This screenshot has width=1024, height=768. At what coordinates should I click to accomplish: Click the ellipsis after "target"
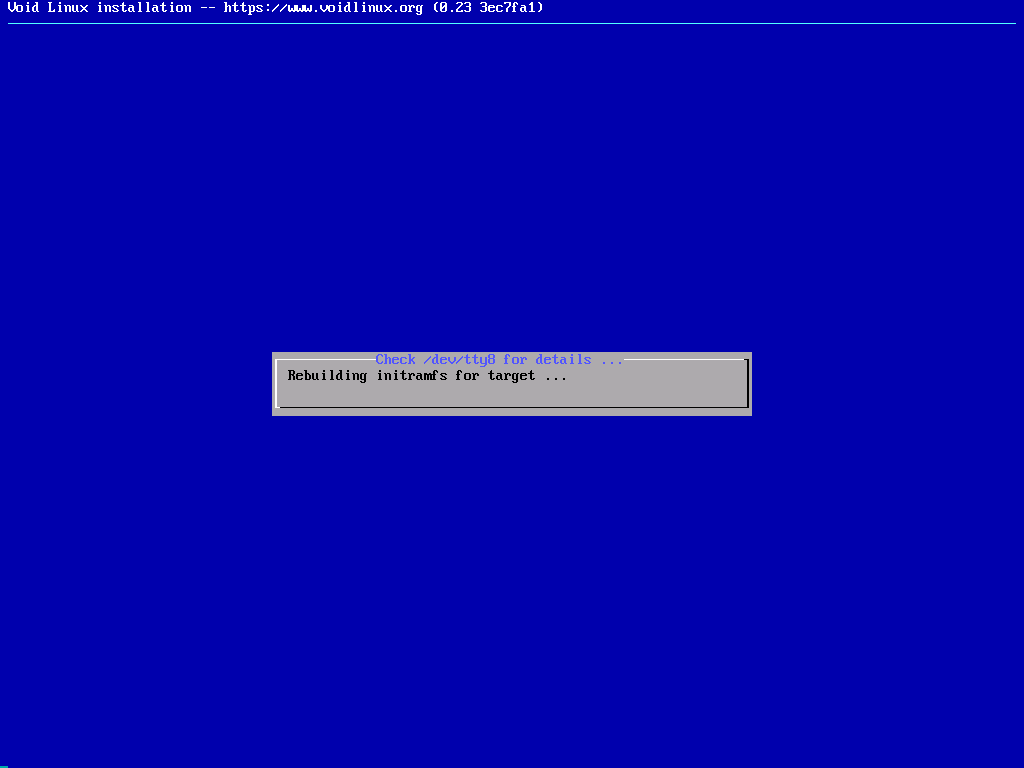click(555, 376)
